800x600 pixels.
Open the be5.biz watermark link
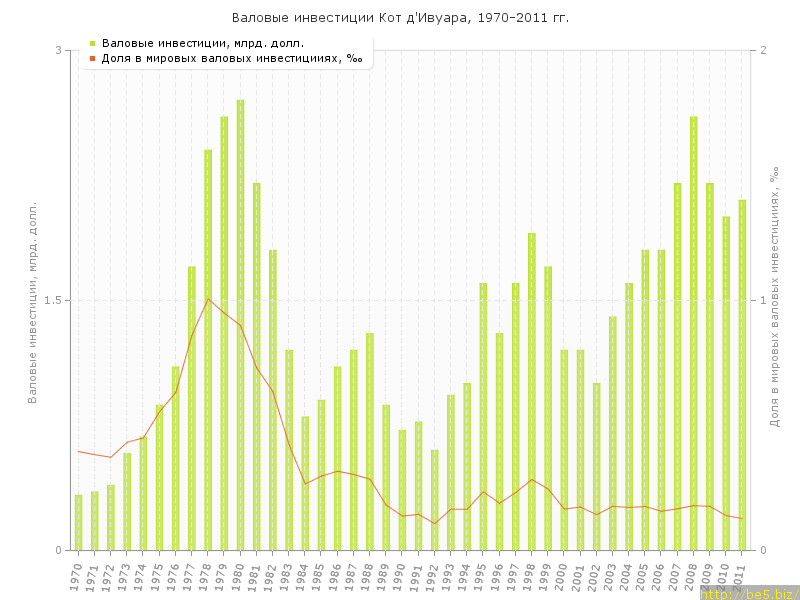pyautogui.click(x=749, y=593)
